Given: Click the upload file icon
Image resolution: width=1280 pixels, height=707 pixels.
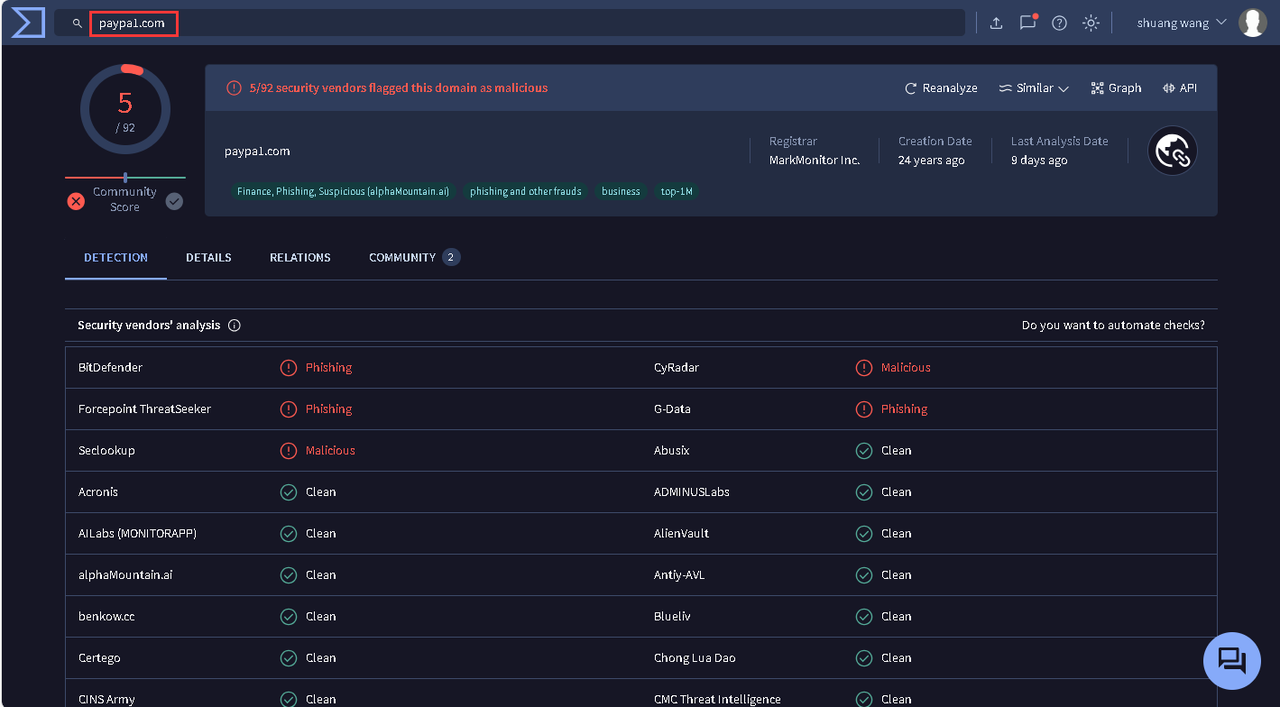Looking at the screenshot, I should coord(996,23).
